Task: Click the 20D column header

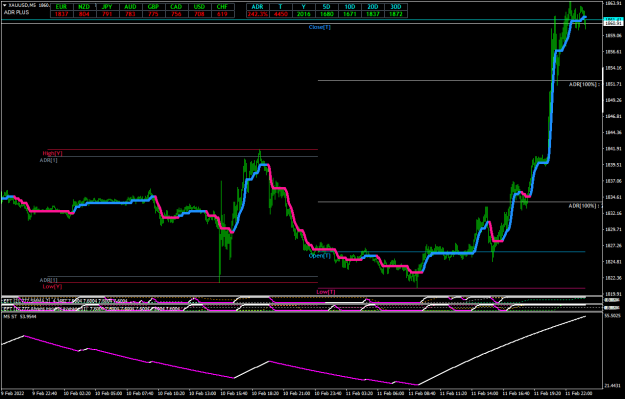Action: coord(373,7)
